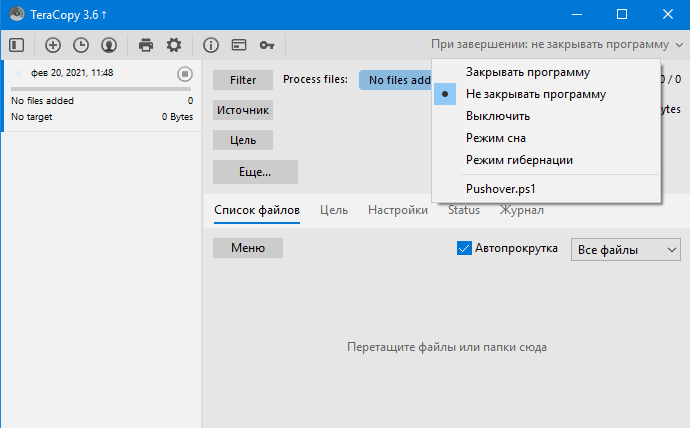This screenshot has width=690, height=428.
Task: Switch to the Настройки tab
Action: coord(397,210)
